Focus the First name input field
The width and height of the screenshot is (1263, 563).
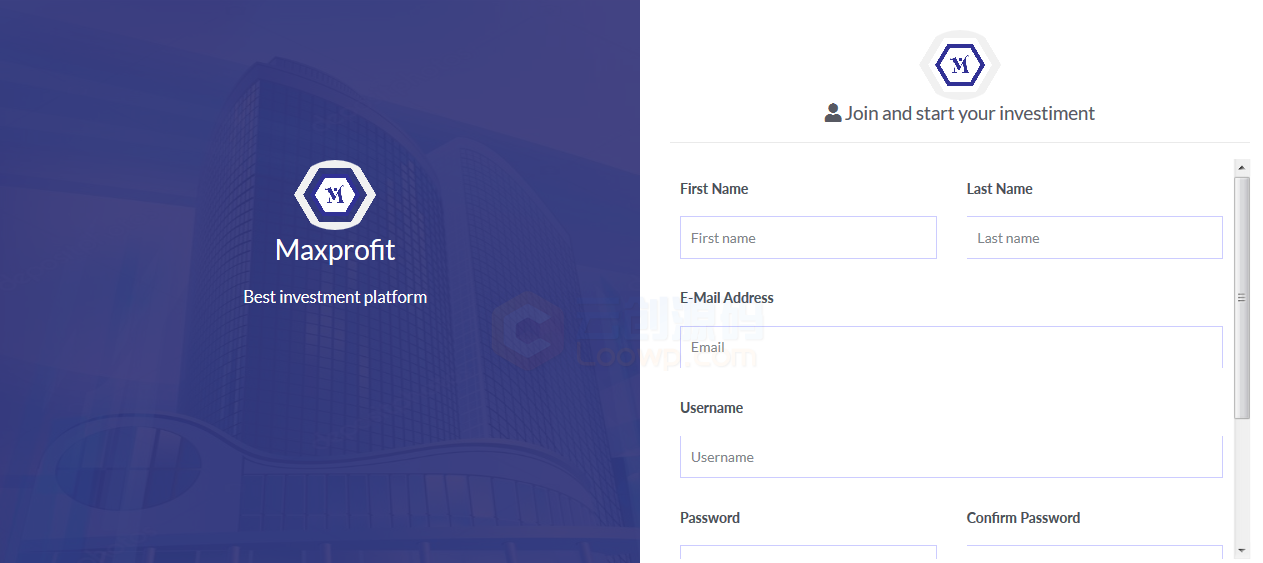pos(808,238)
